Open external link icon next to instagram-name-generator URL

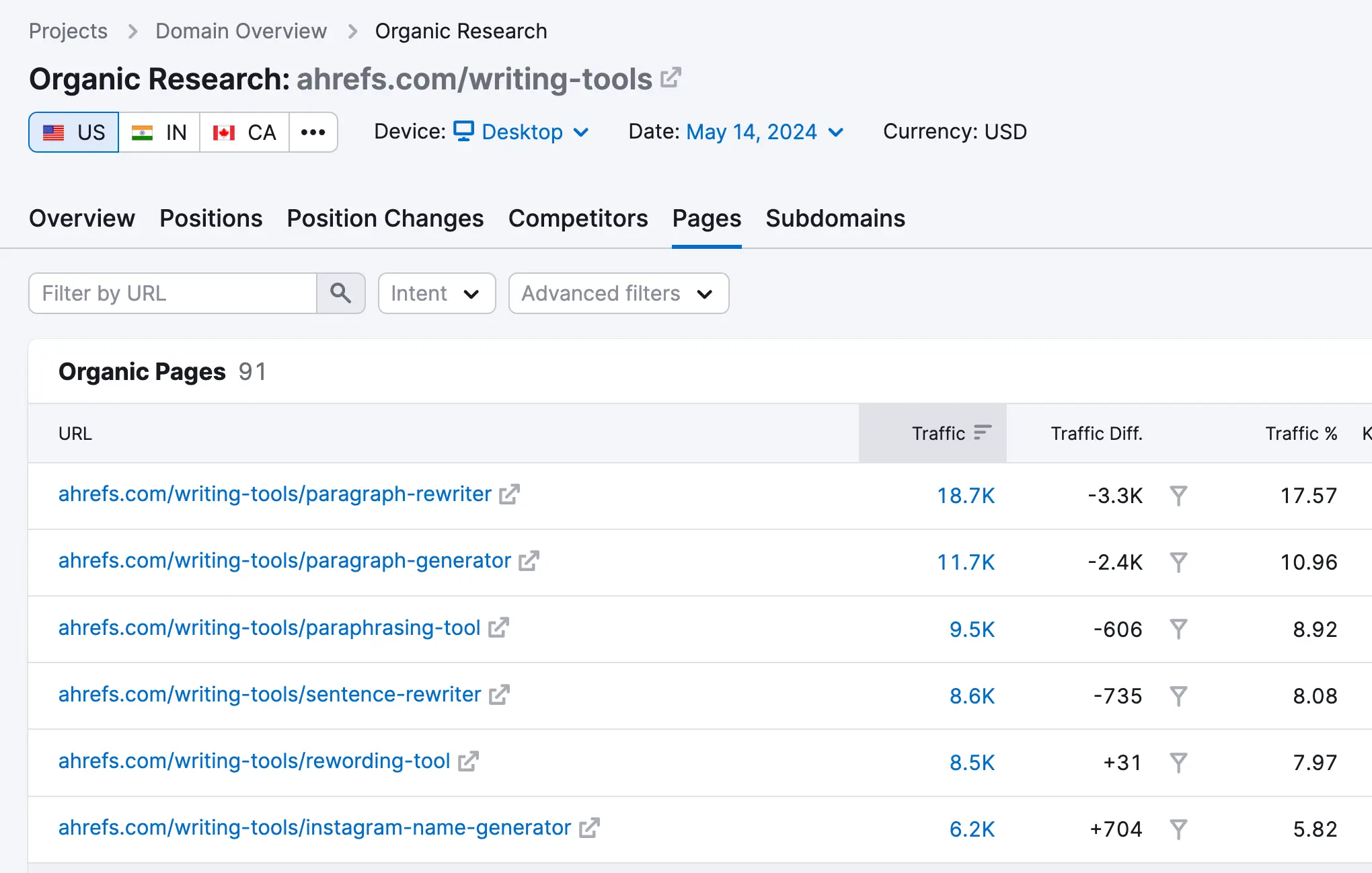[589, 828]
